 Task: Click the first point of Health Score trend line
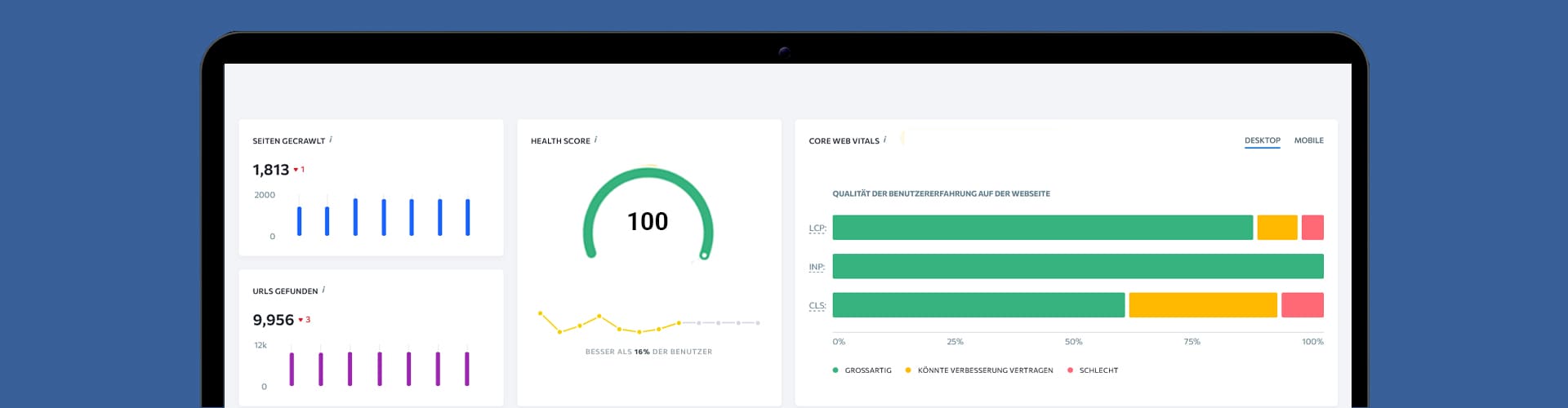click(540, 313)
